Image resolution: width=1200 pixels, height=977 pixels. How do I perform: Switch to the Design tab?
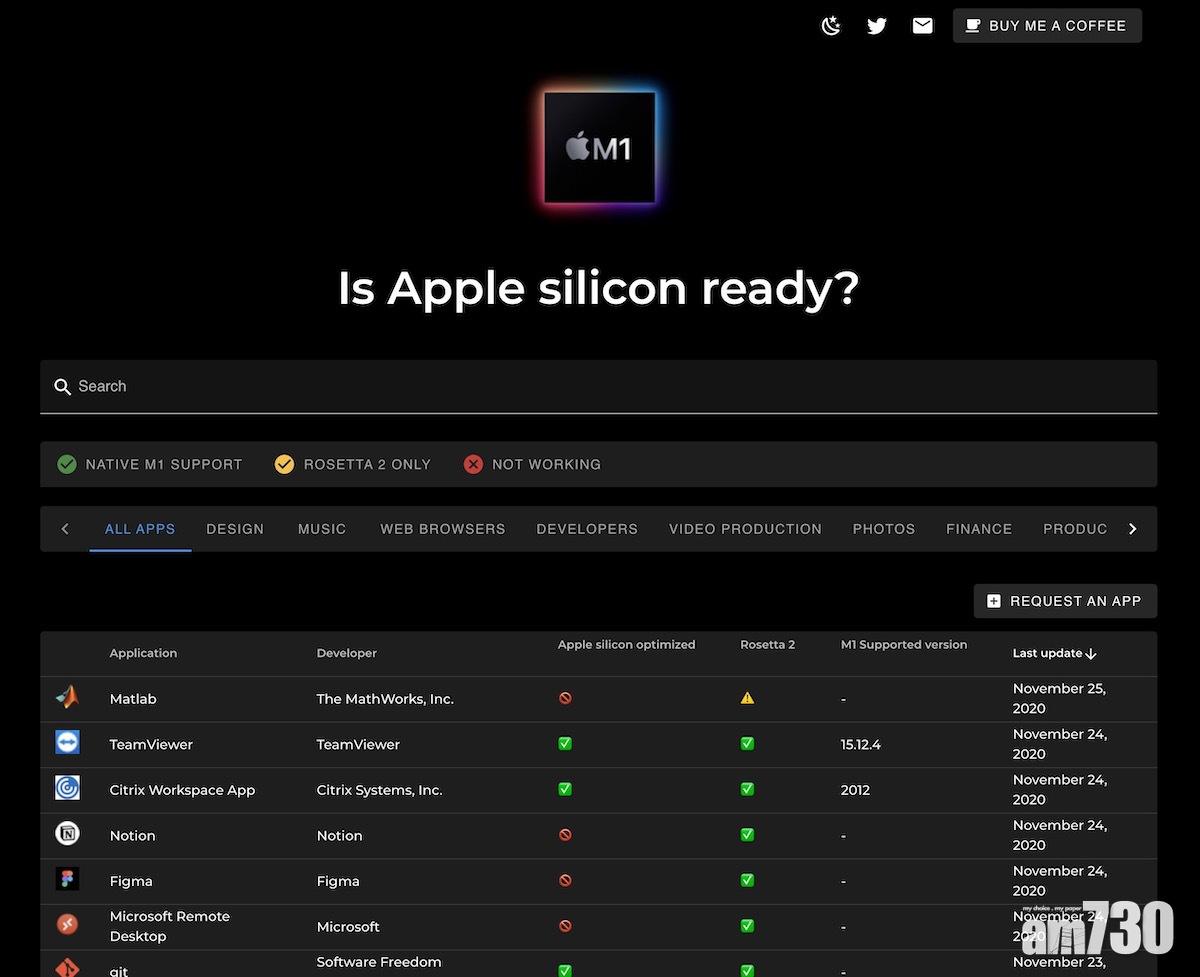(x=235, y=529)
